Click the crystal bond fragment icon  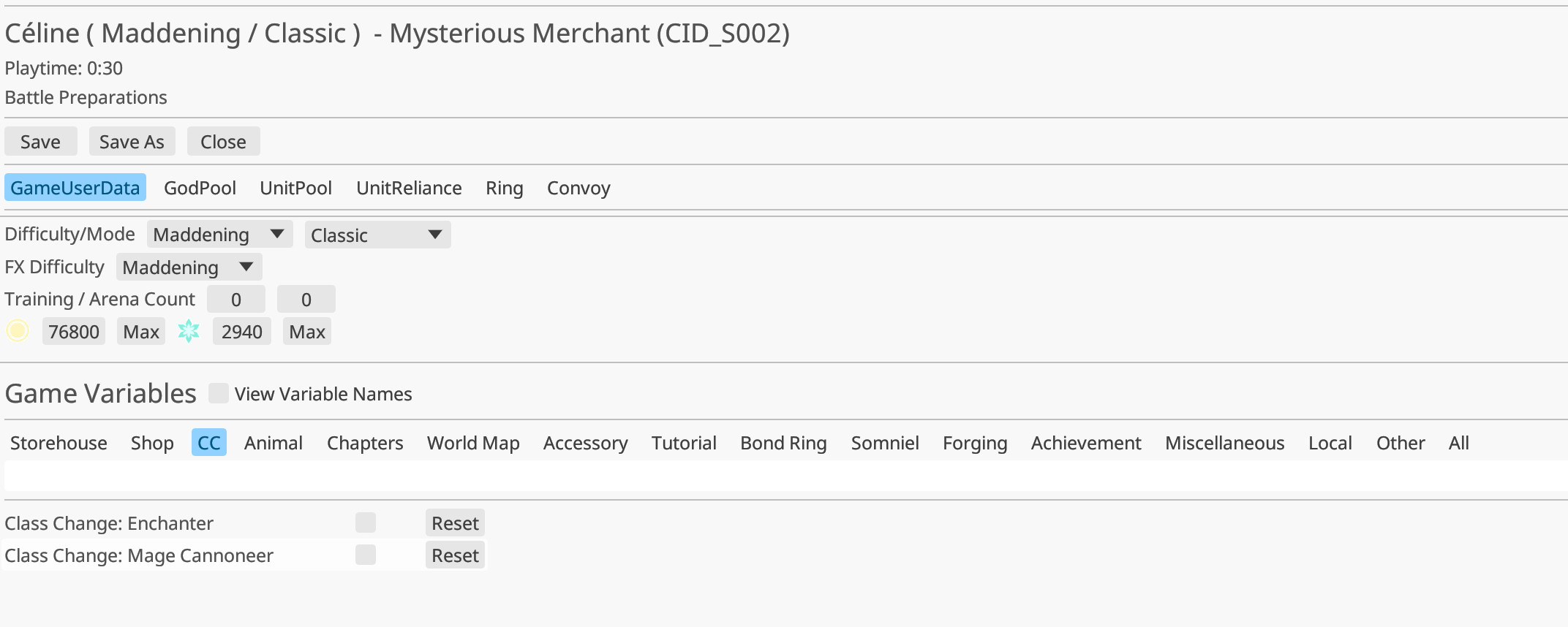pos(189,331)
